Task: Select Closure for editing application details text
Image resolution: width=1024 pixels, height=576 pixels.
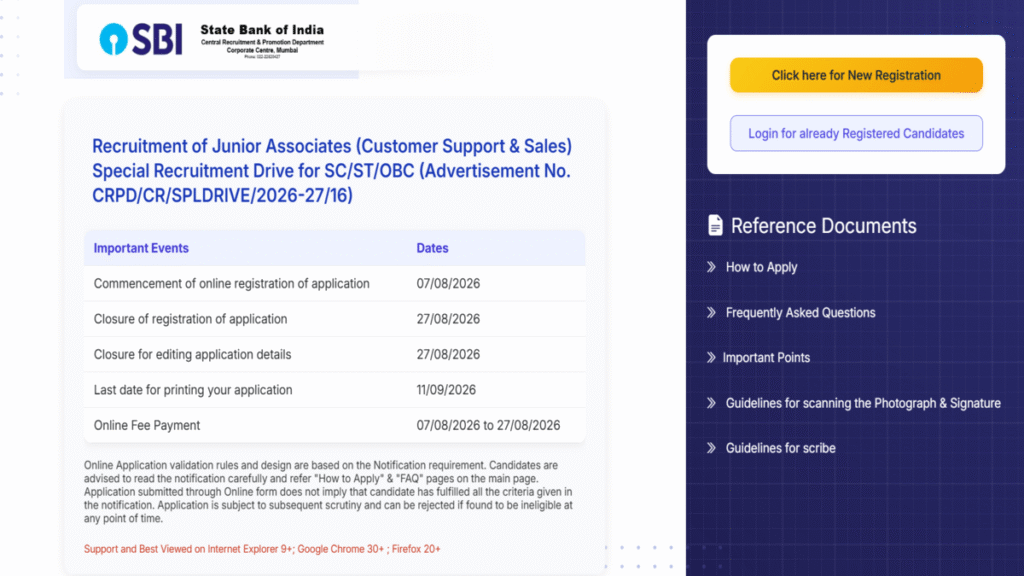Action: pos(192,354)
